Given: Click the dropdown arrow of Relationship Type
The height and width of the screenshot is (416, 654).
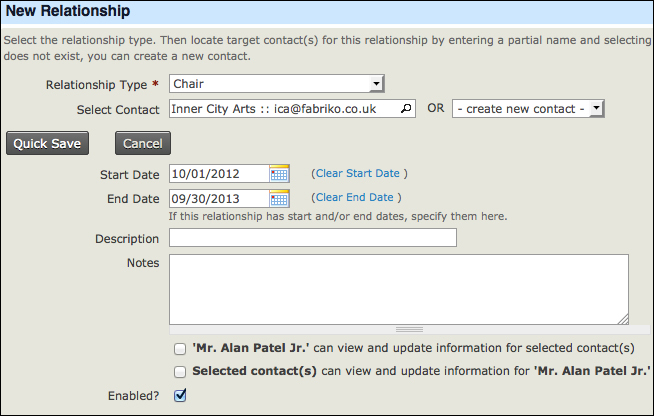Looking at the screenshot, I should coord(376,83).
